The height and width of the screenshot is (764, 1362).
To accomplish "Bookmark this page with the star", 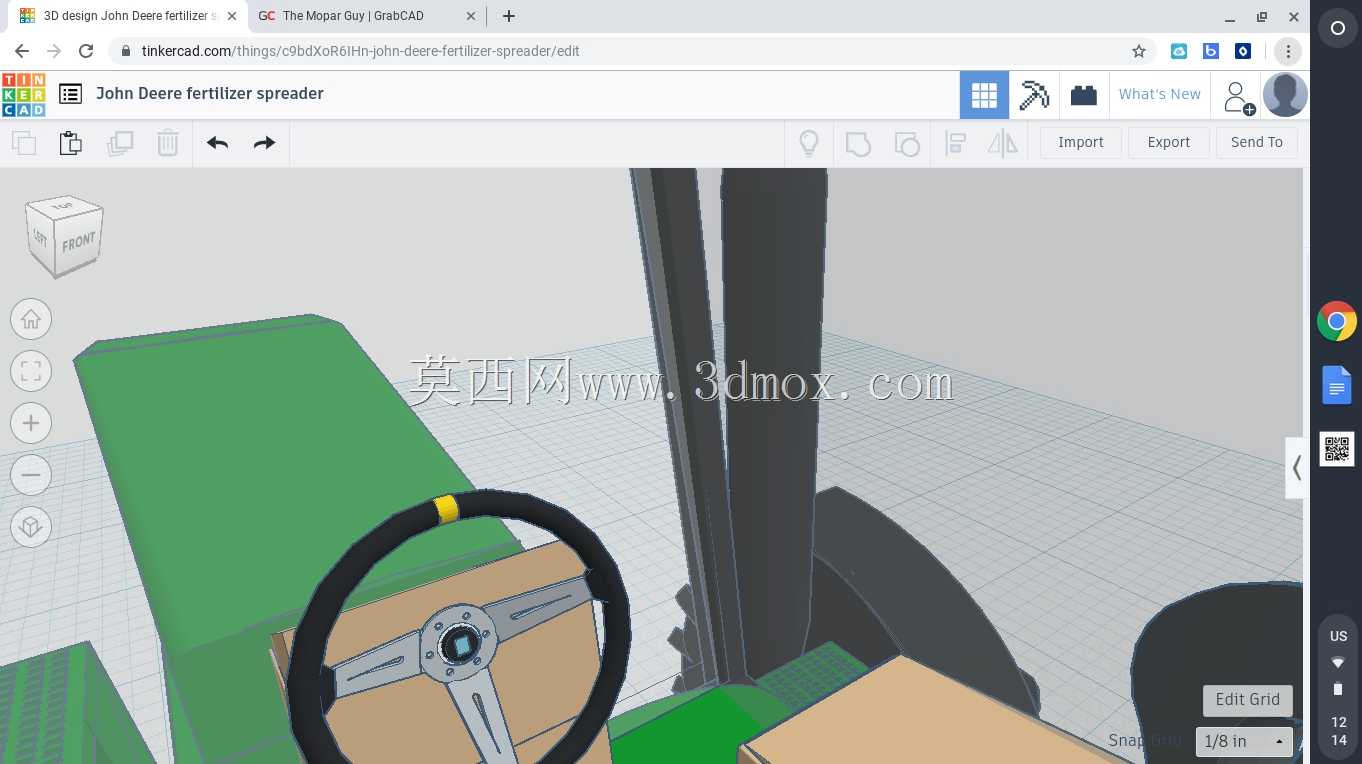I will pos(1138,51).
